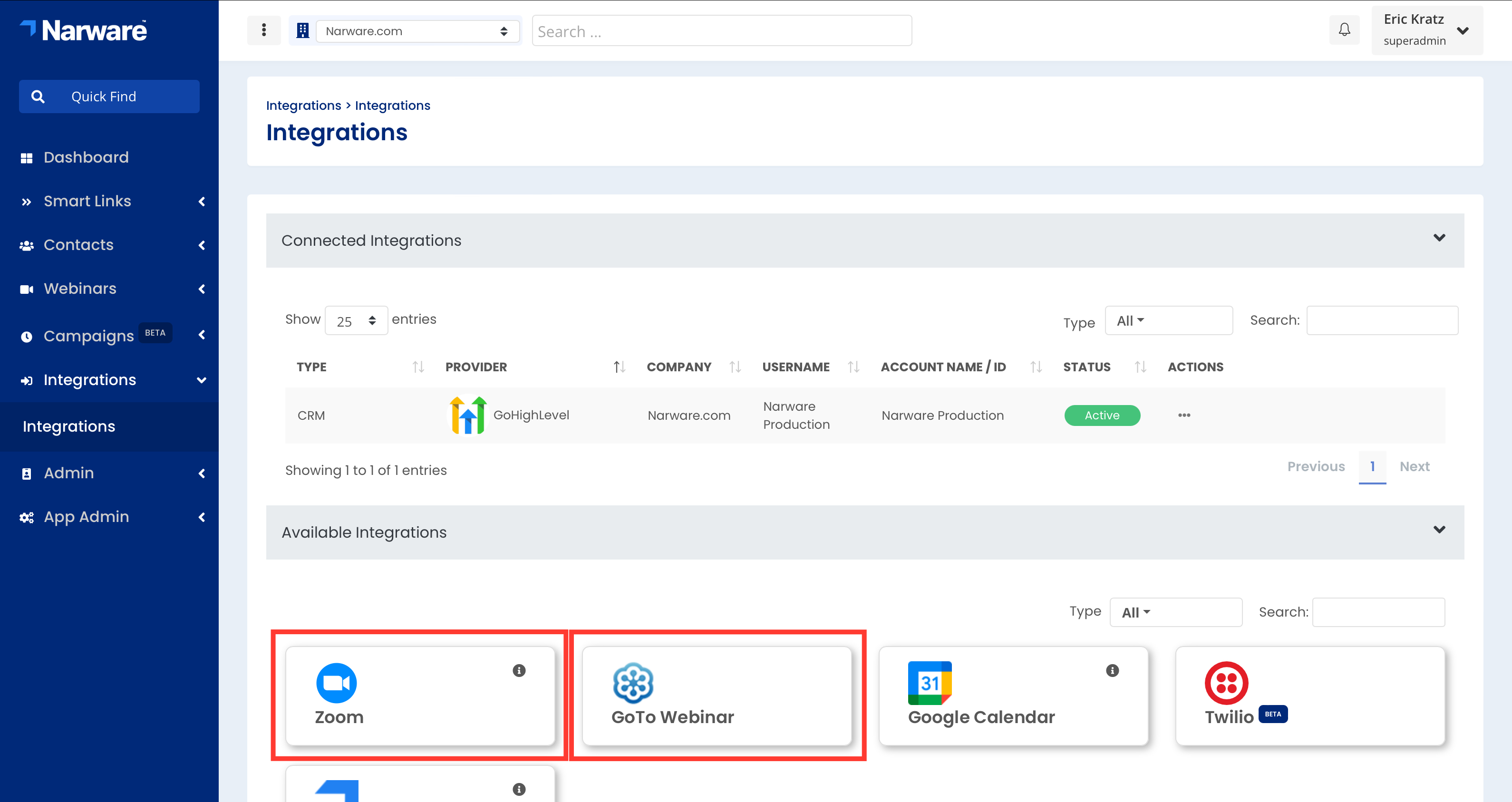Open the notifications bell

click(1344, 30)
